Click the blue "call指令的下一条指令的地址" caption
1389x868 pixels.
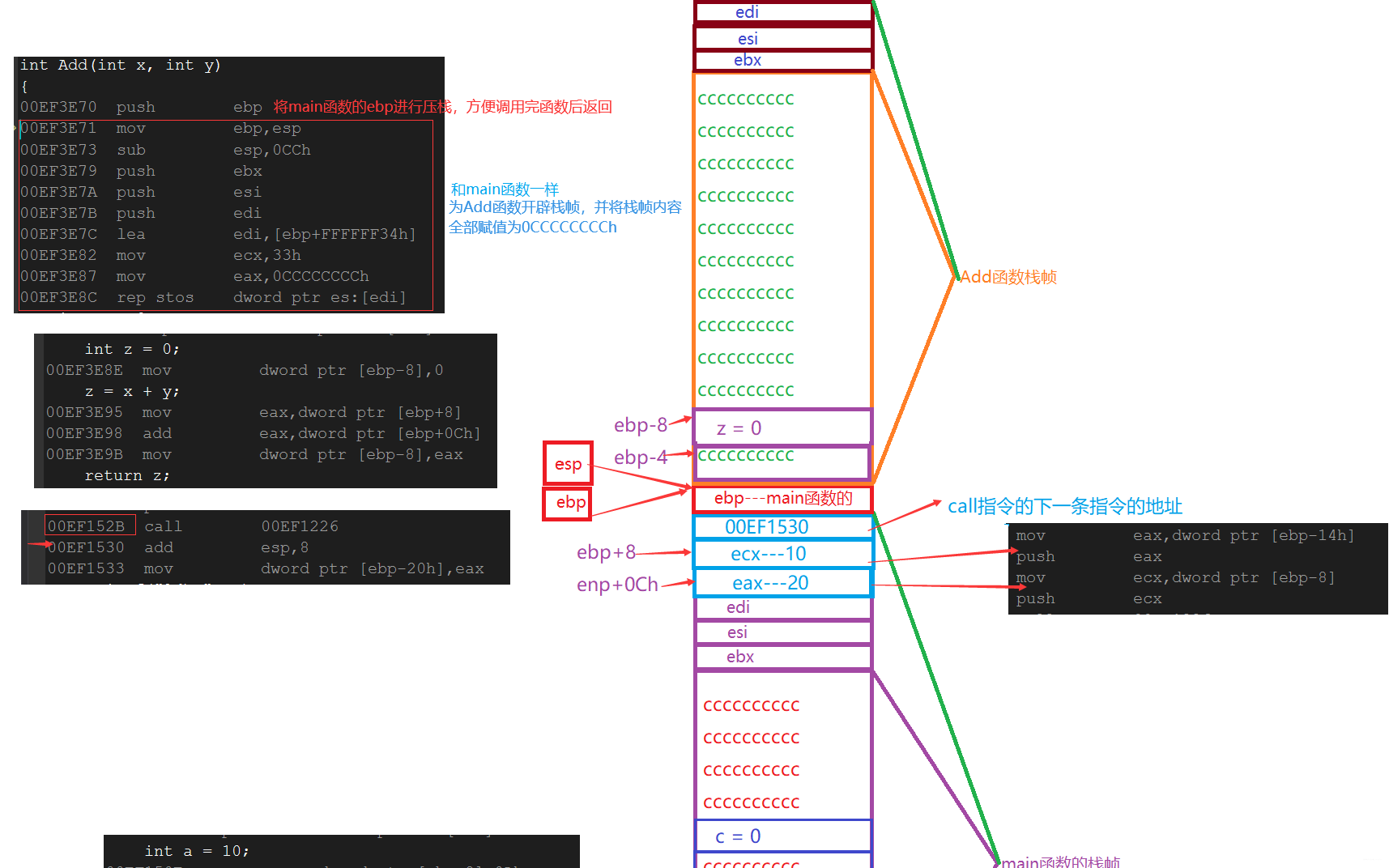click(1065, 507)
